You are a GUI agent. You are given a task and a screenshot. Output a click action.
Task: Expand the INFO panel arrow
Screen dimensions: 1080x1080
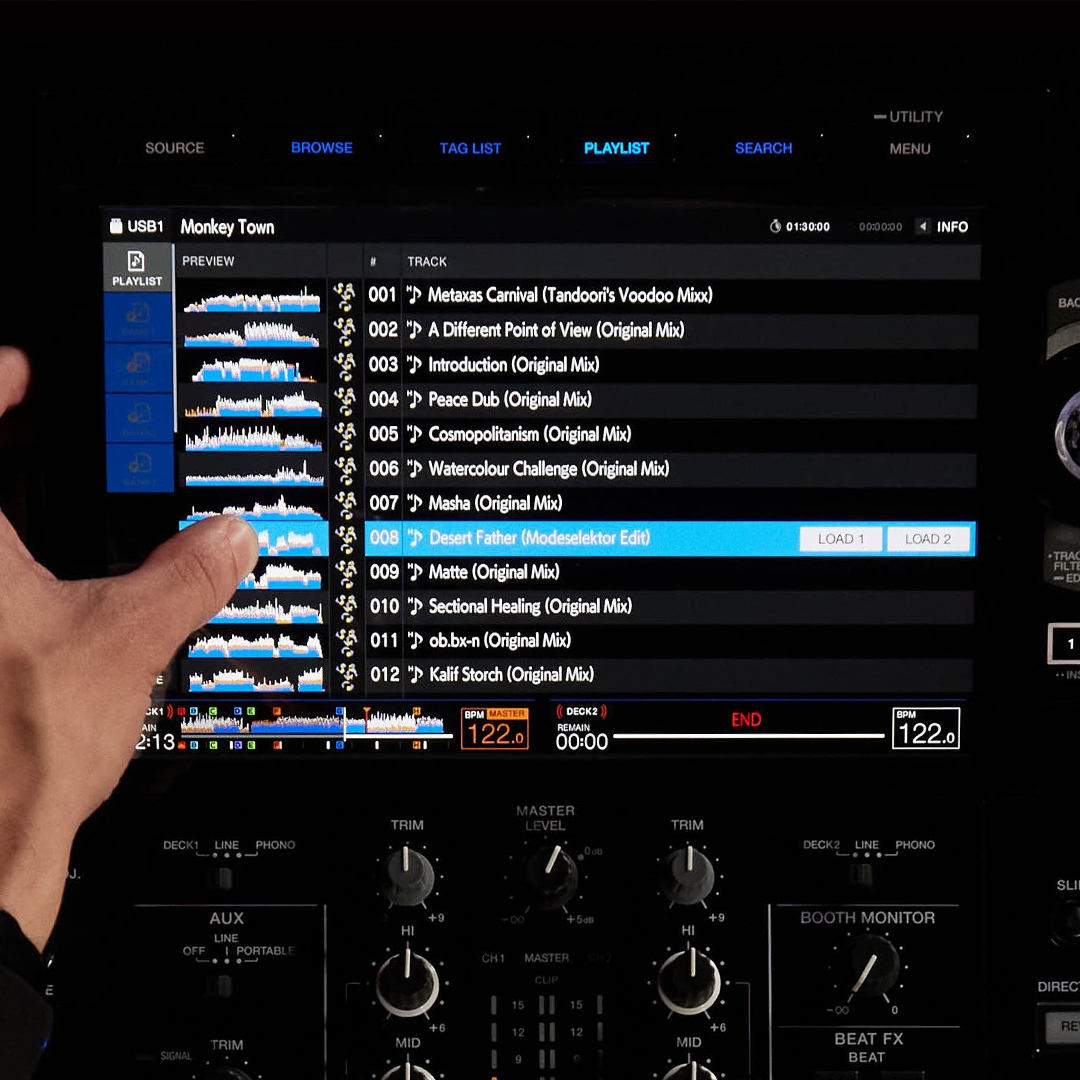pyautogui.click(x=923, y=227)
